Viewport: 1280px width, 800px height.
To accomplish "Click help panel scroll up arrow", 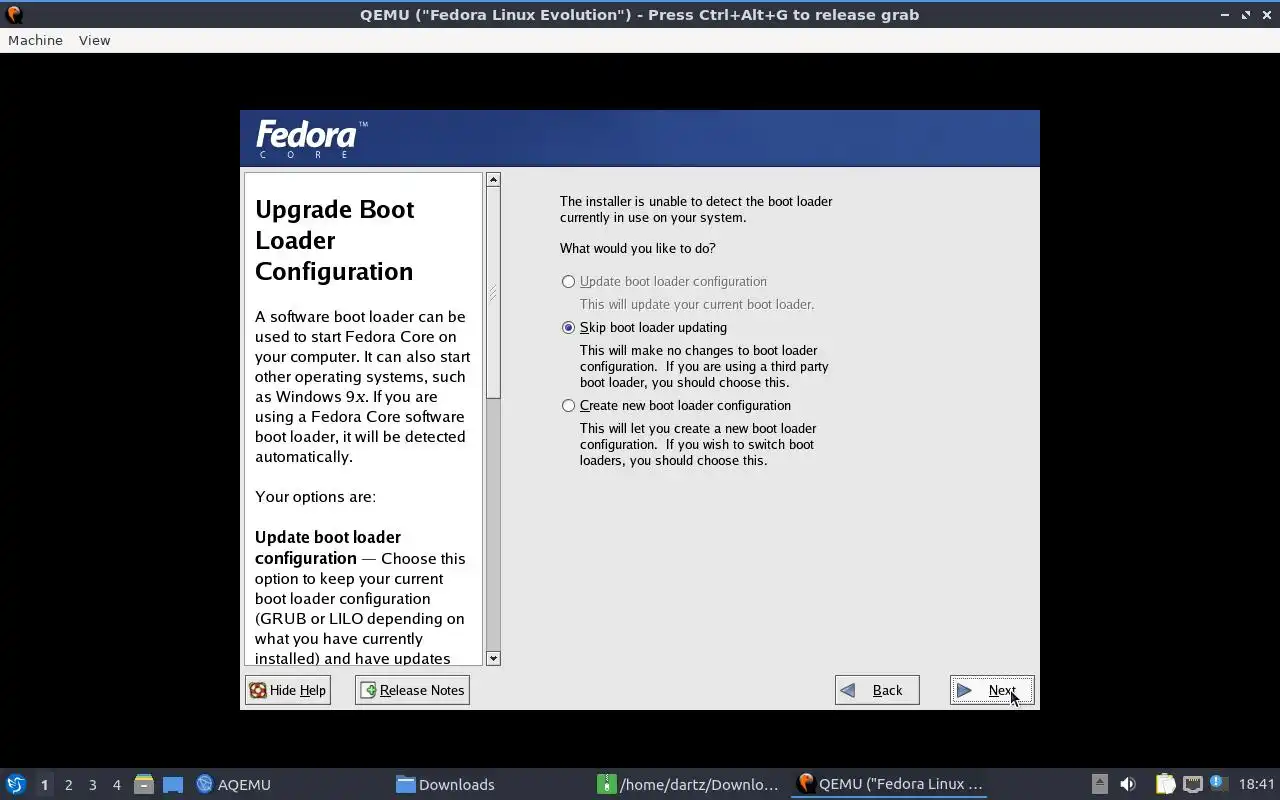I will 493,180.
